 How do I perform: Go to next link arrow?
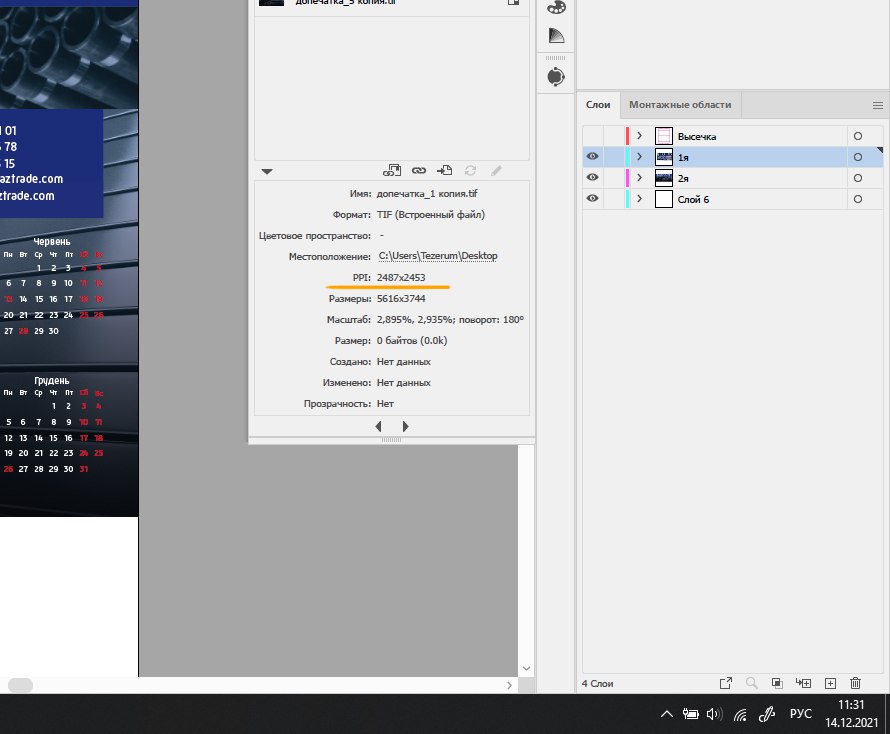pos(405,426)
